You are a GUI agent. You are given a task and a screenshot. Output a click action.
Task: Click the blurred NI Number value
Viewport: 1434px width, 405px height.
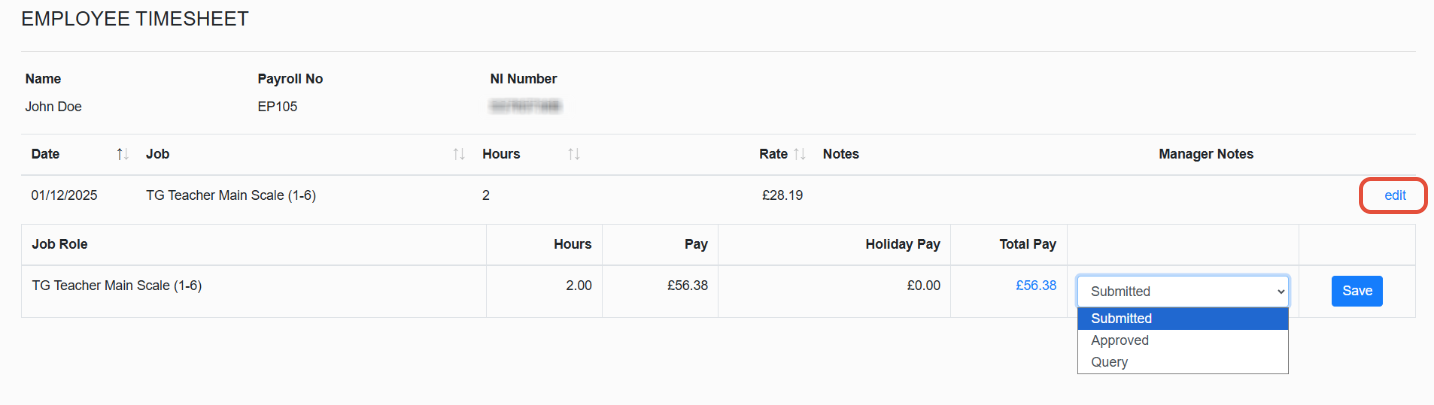524,104
